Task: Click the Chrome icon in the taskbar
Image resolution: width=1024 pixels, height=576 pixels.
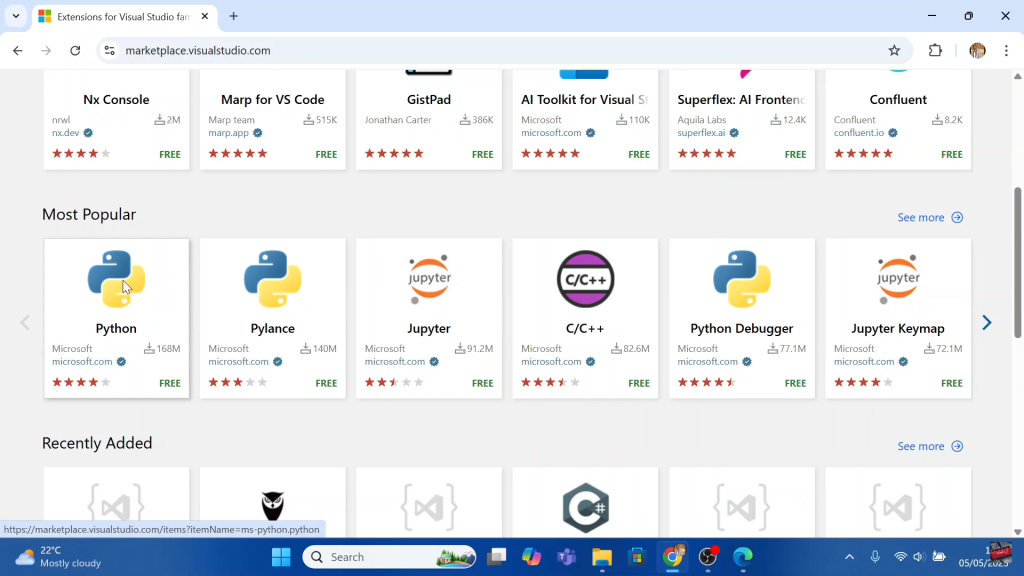Action: (672, 557)
